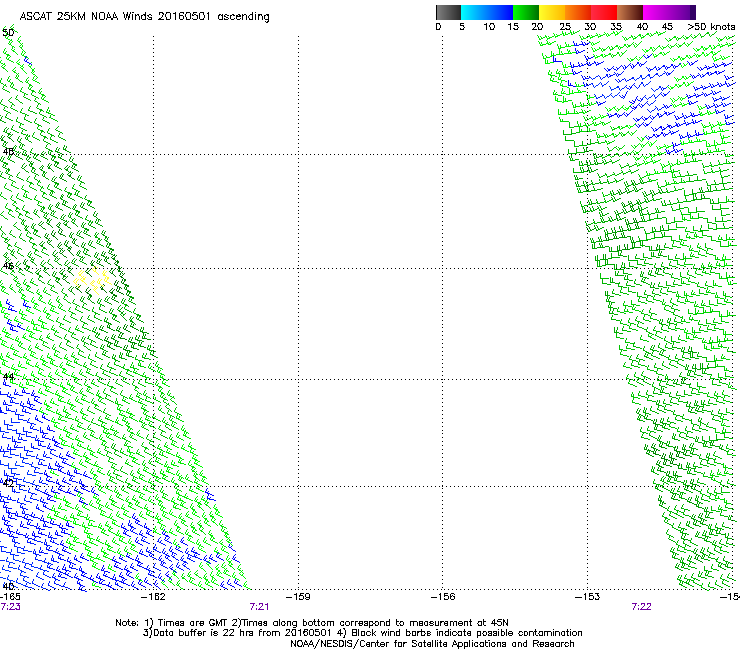The image size is (740, 650).
Task: Click the red 30-35 knots legend segment
Action: [x=604, y=12]
